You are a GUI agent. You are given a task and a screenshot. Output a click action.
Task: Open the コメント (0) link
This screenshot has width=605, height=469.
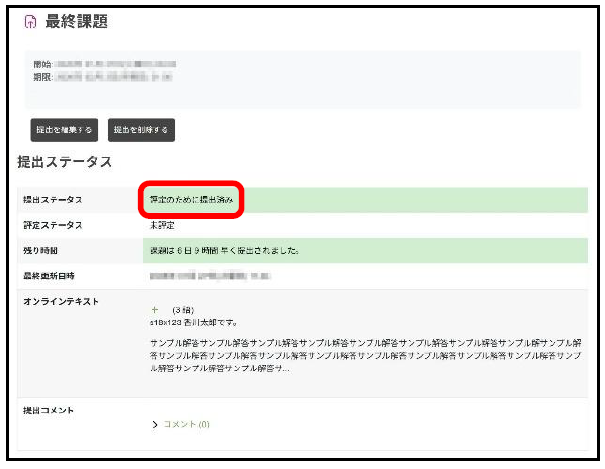pos(187,425)
